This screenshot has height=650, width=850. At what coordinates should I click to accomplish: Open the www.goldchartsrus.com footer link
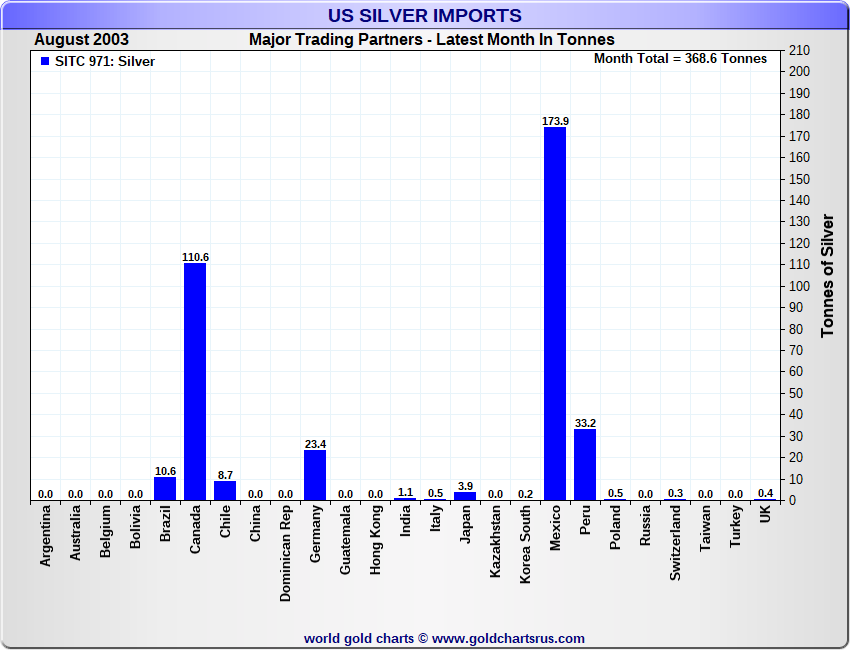508,639
